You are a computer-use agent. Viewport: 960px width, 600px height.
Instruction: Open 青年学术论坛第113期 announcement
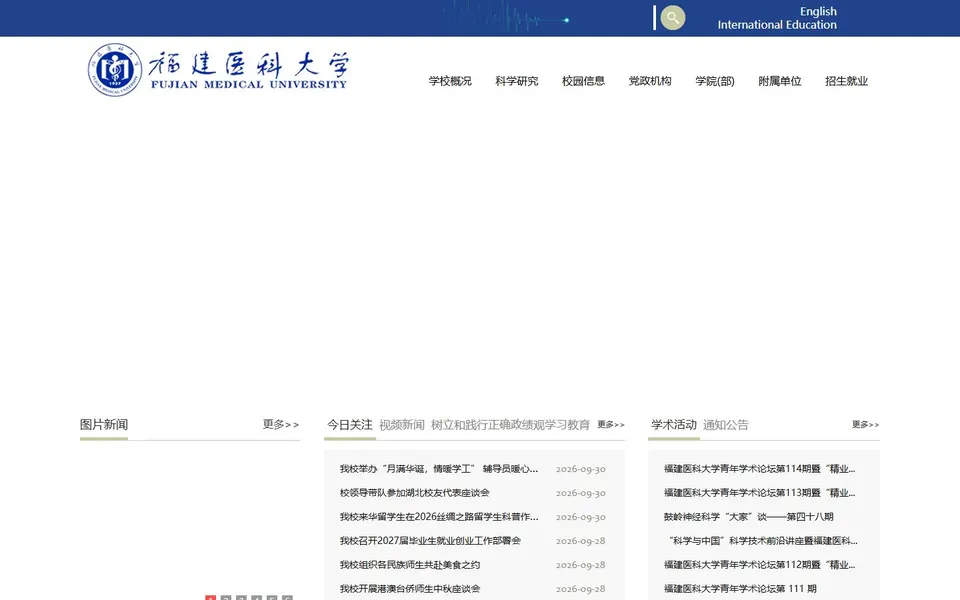(760, 493)
